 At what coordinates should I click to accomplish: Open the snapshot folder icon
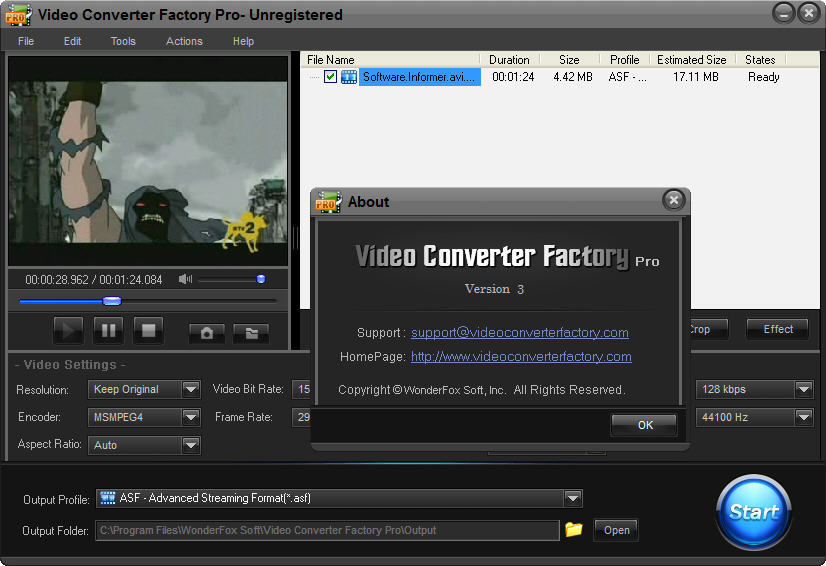click(251, 333)
